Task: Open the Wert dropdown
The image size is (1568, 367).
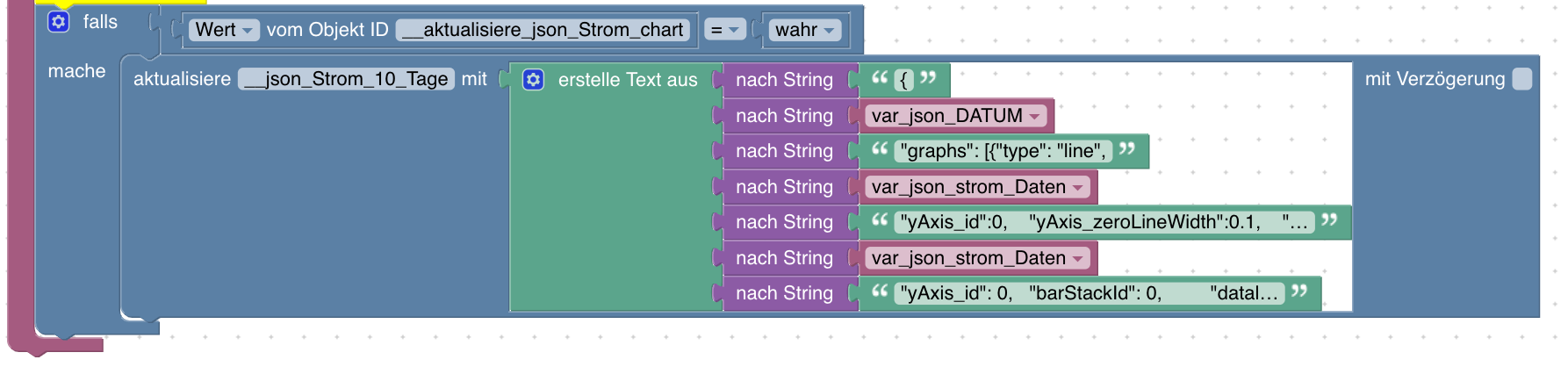Action: click(x=224, y=30)
